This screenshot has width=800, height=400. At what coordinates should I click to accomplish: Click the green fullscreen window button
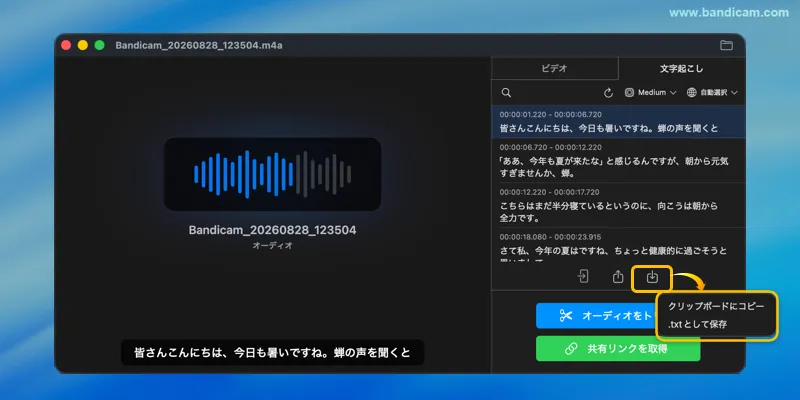coord(99,45)
